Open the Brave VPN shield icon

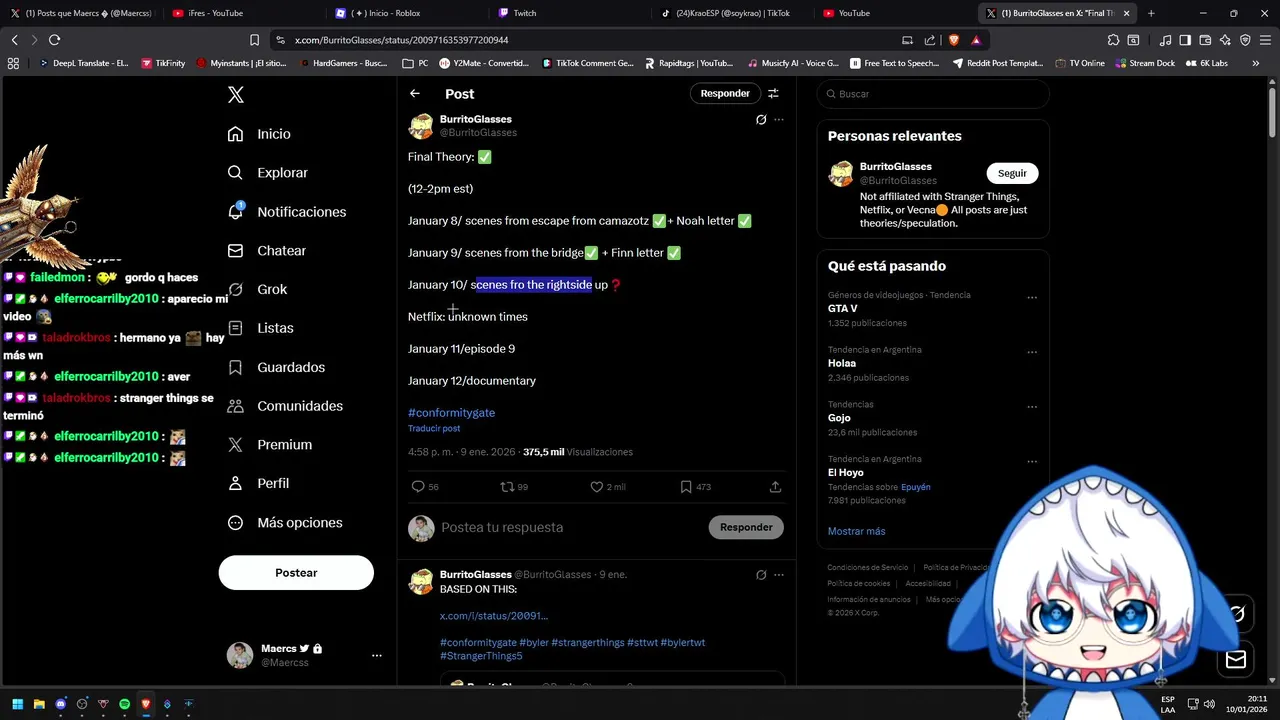(x=1245, y=40)
